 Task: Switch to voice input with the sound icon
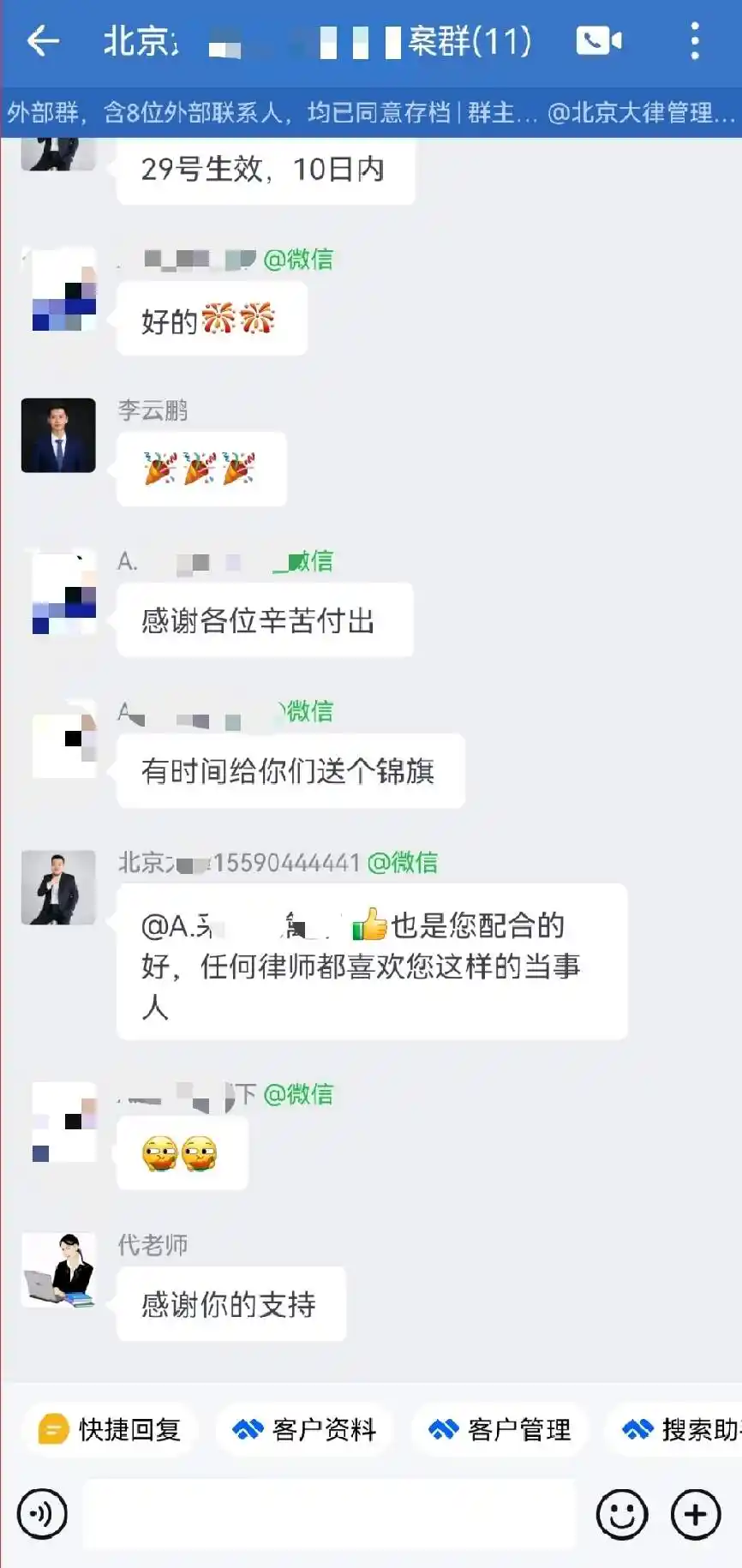click(x=42, y=1514)
